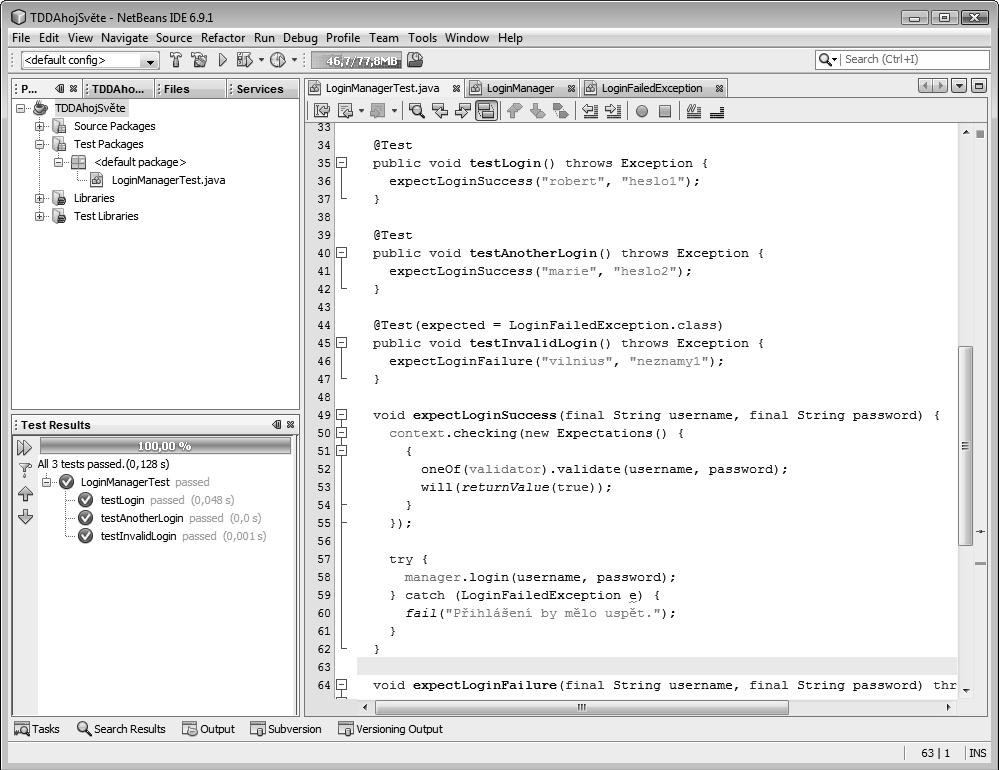The width and height of the screenshot is (999, 770).
Task: Click the Find Previous Occurrence icon
Action: 440,111
